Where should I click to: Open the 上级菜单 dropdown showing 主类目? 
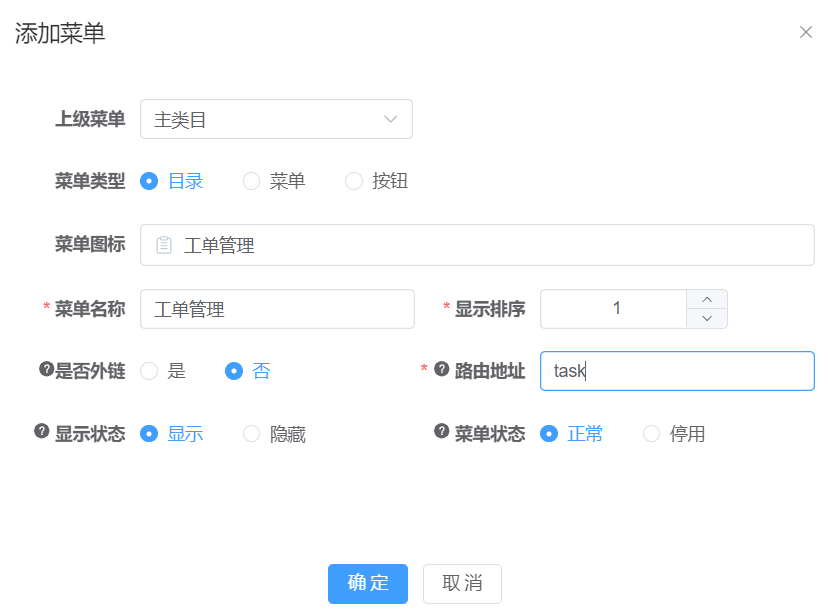coord(276,119)
